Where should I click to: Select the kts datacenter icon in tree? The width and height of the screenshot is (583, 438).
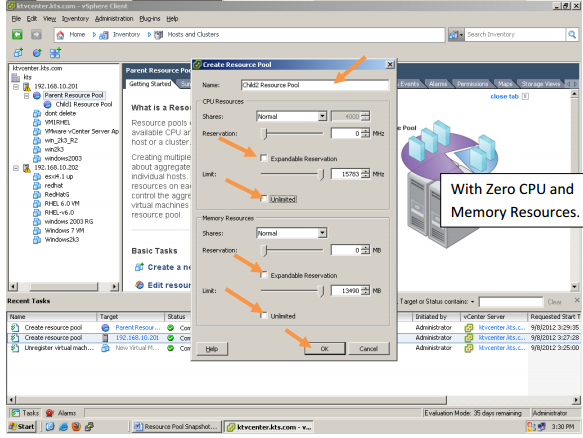pyautogui.click(x=16, y=77)
